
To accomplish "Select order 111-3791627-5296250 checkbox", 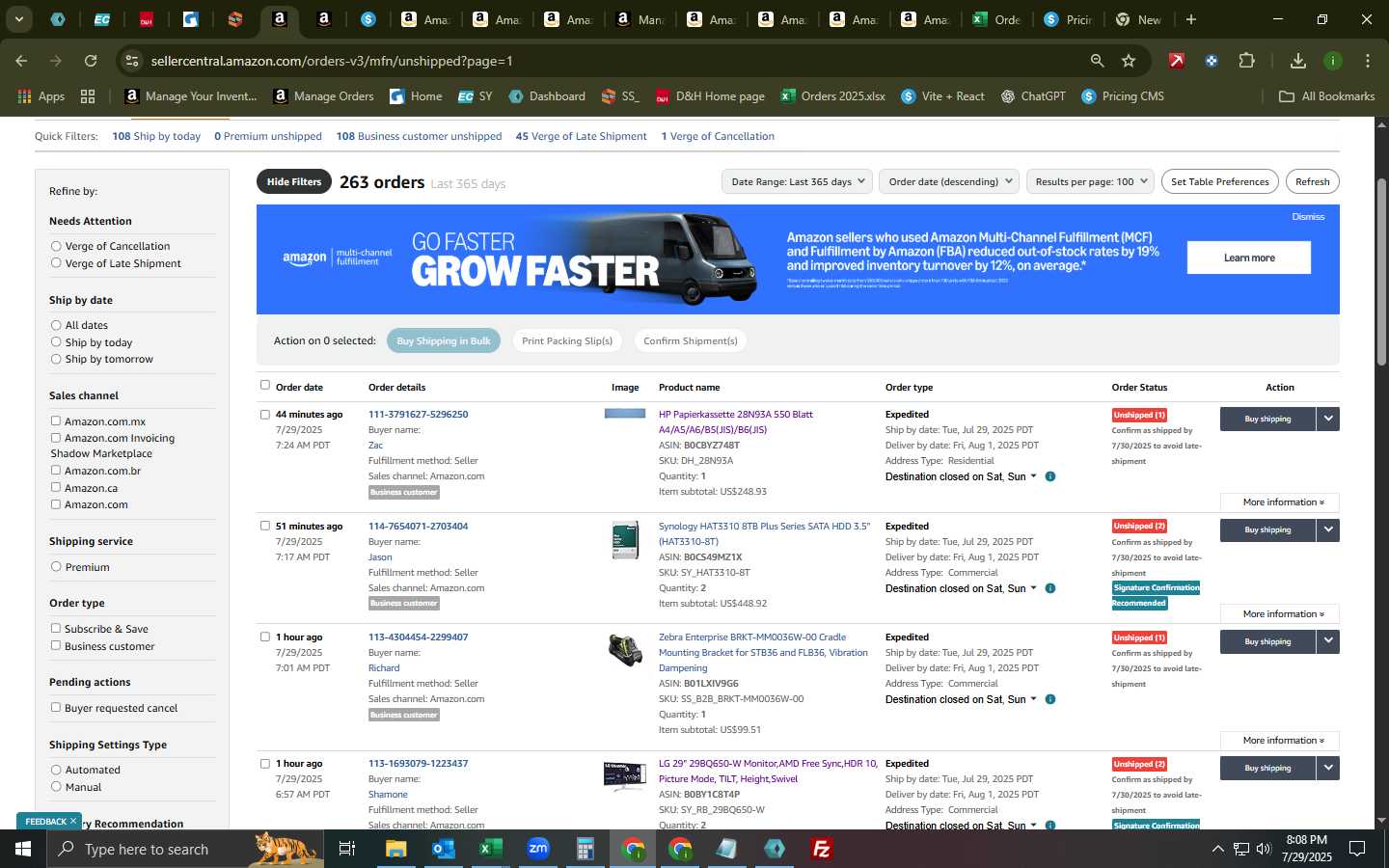I will pos(265,415).
